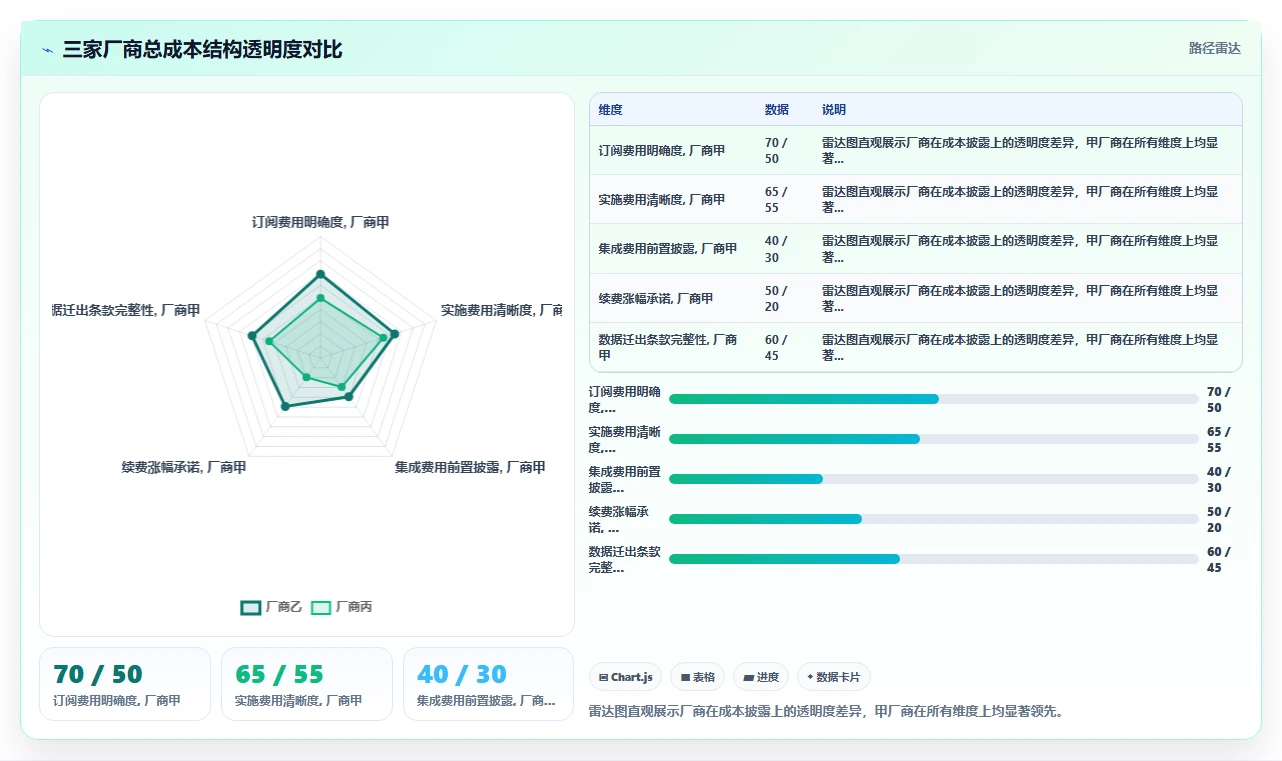Select table row 订阅费用明确度, 厂商甲
Viewport: 1282px width, 761px height.
click(x=916, y=150)
